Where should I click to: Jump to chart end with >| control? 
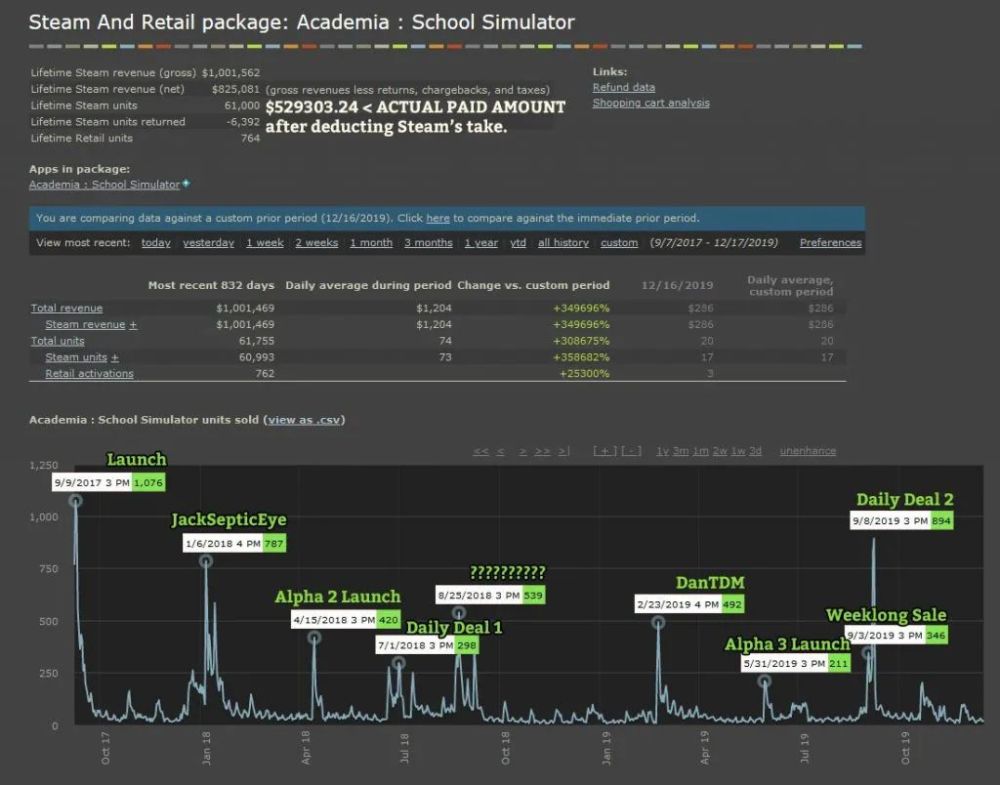point(563,451)
